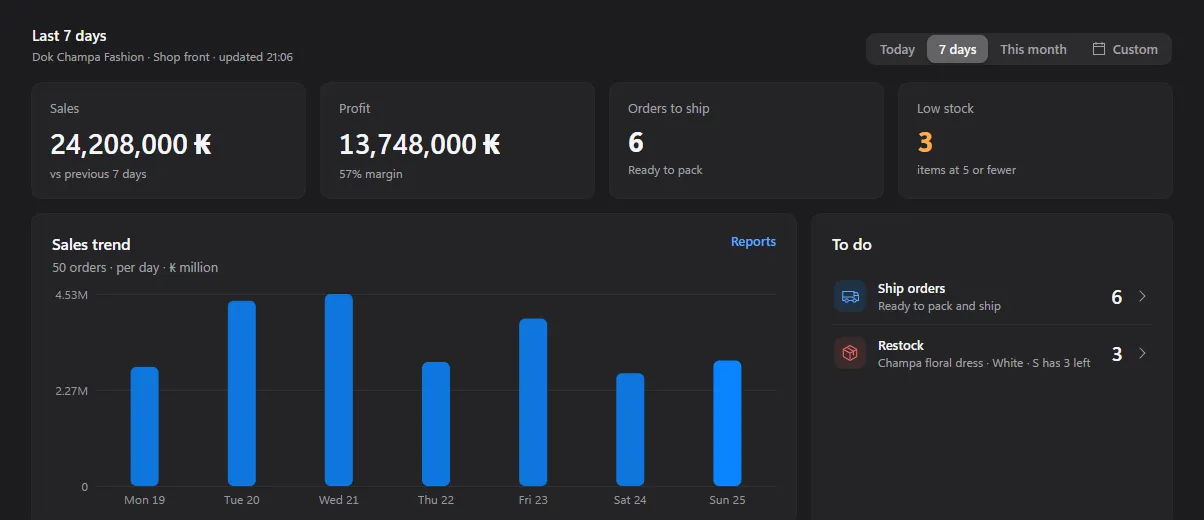The image size is (1204, 520).
Task: Open the Reports link
Action: click(753, 241)
